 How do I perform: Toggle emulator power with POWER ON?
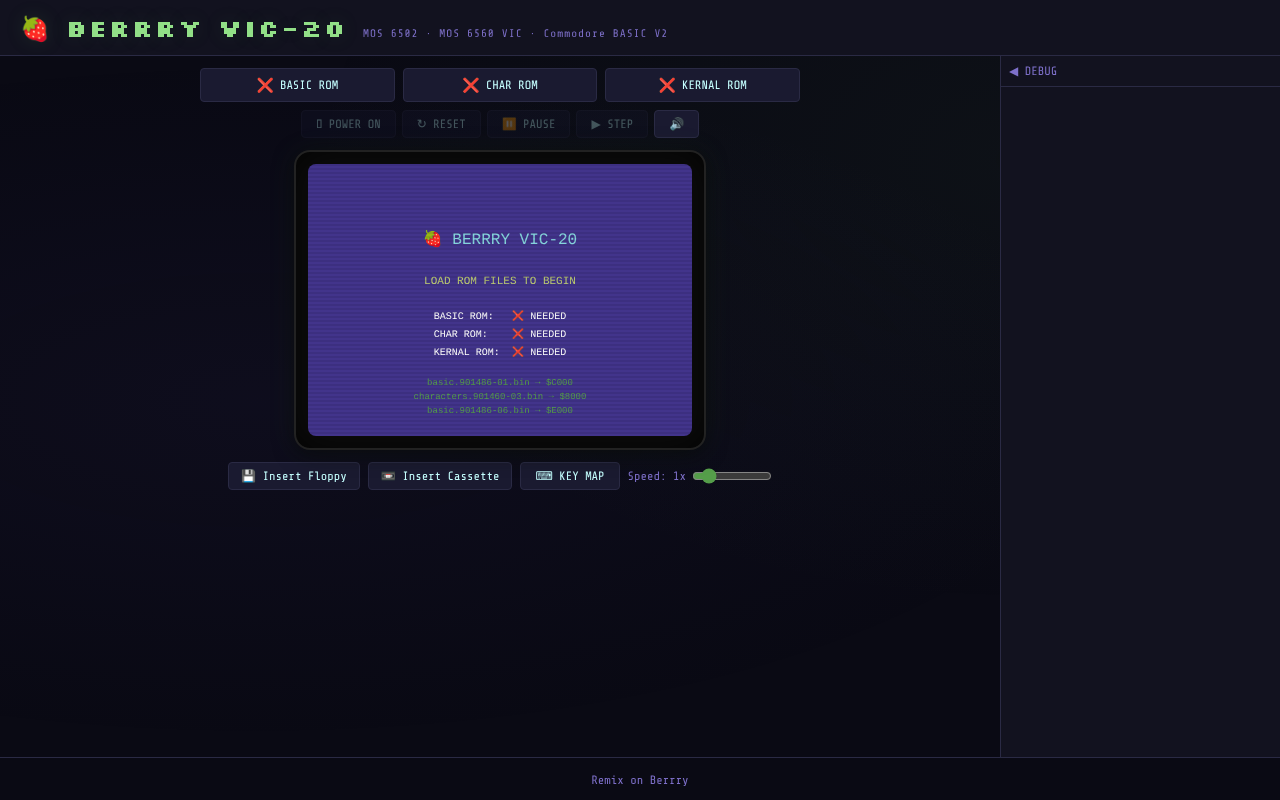[348, 123]
